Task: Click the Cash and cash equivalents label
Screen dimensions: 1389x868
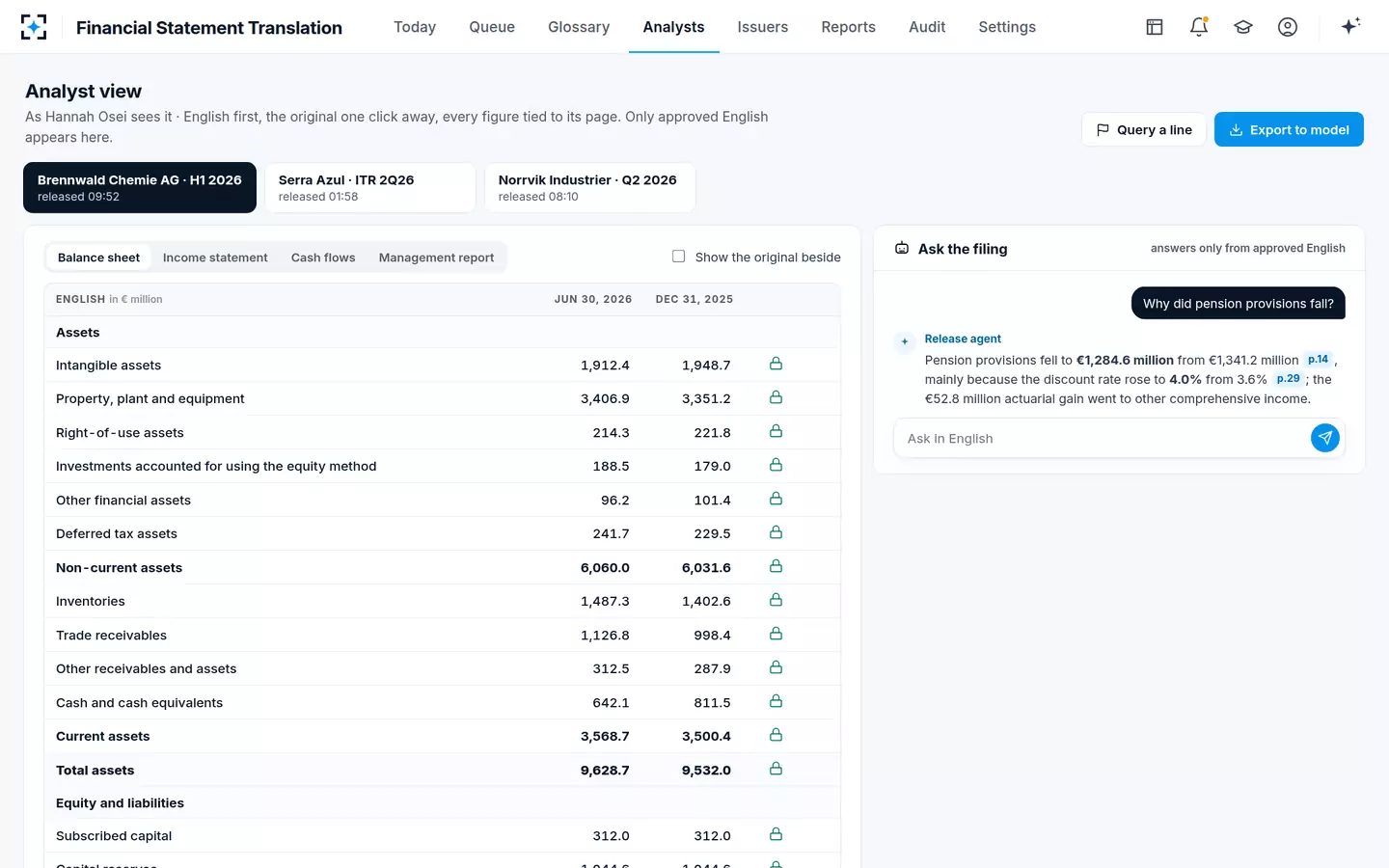Action: coord(139,702)
